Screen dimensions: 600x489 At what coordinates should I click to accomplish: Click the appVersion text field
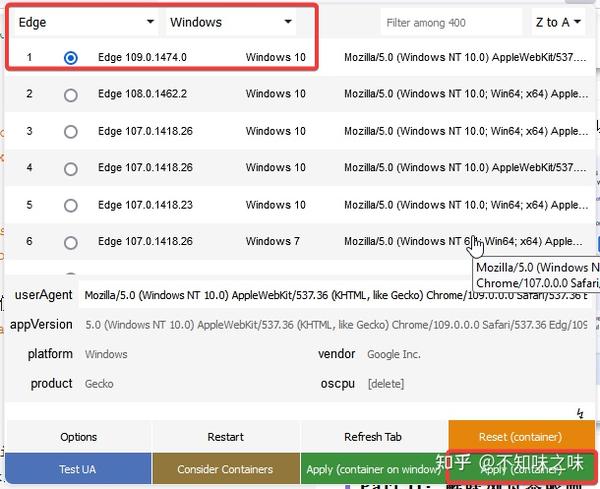336,324
